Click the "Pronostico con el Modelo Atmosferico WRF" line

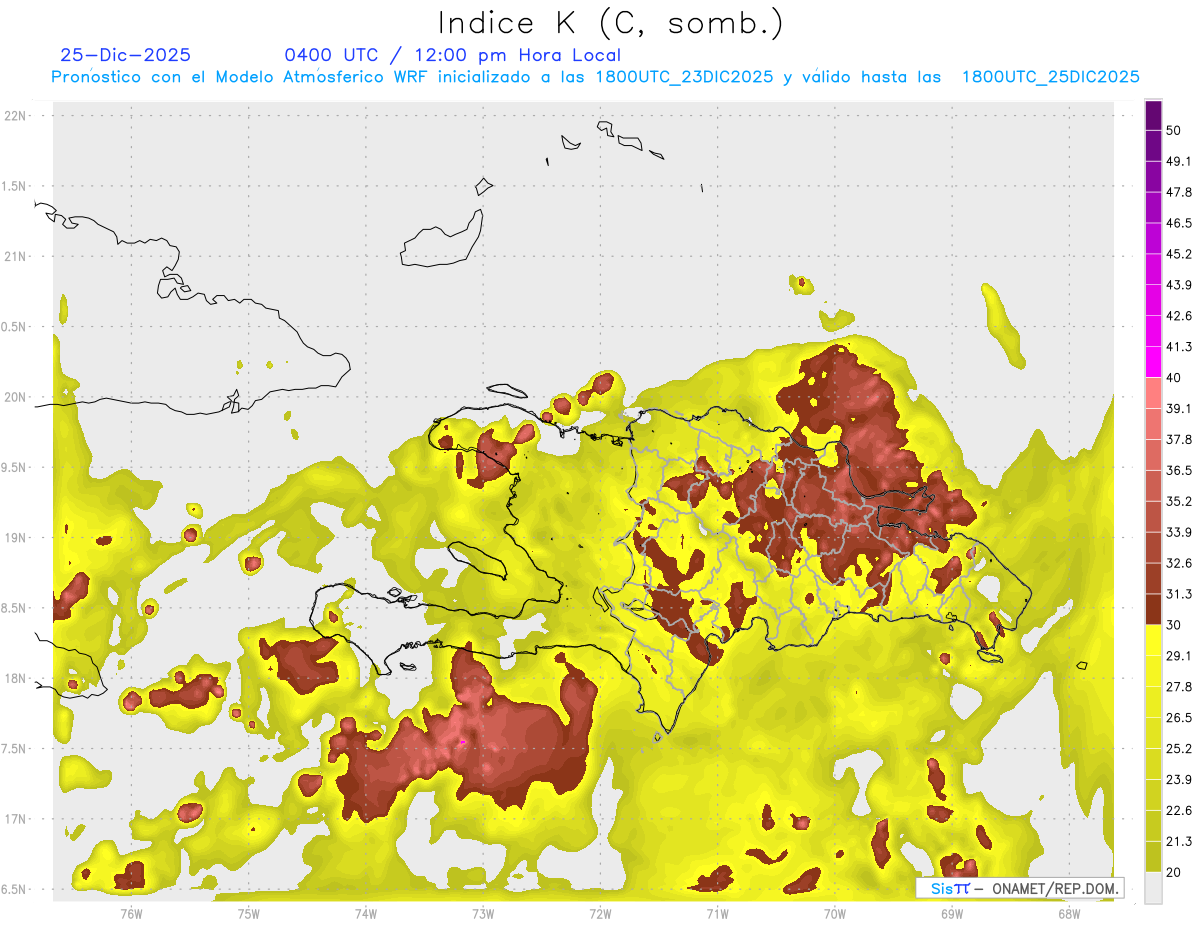click(596, 77)
